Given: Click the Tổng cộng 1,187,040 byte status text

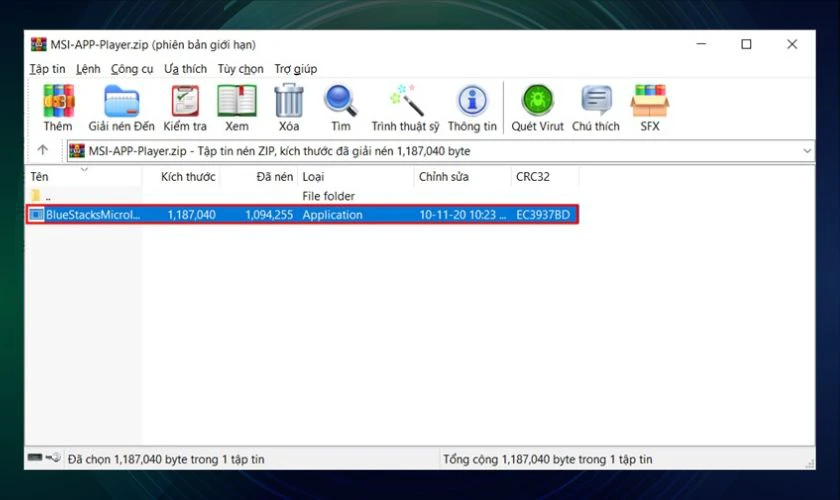Looking at the screenshot, I should point(548,459).
